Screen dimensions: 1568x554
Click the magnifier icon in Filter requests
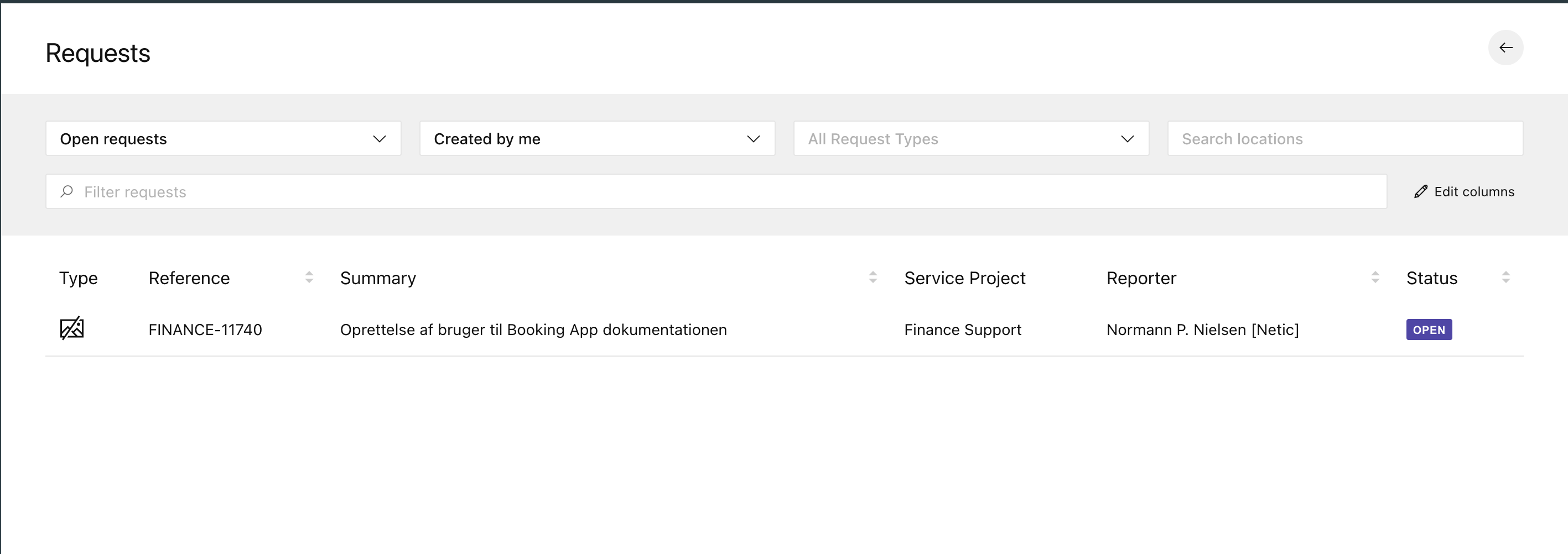point(66,191)
